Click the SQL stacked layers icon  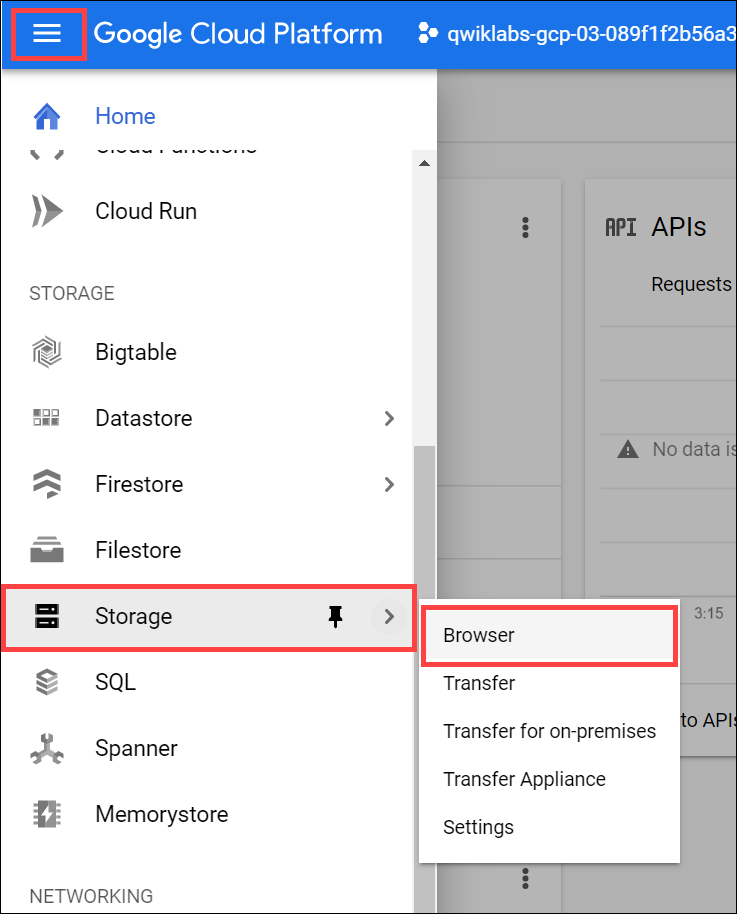click(x=47, y=682)
